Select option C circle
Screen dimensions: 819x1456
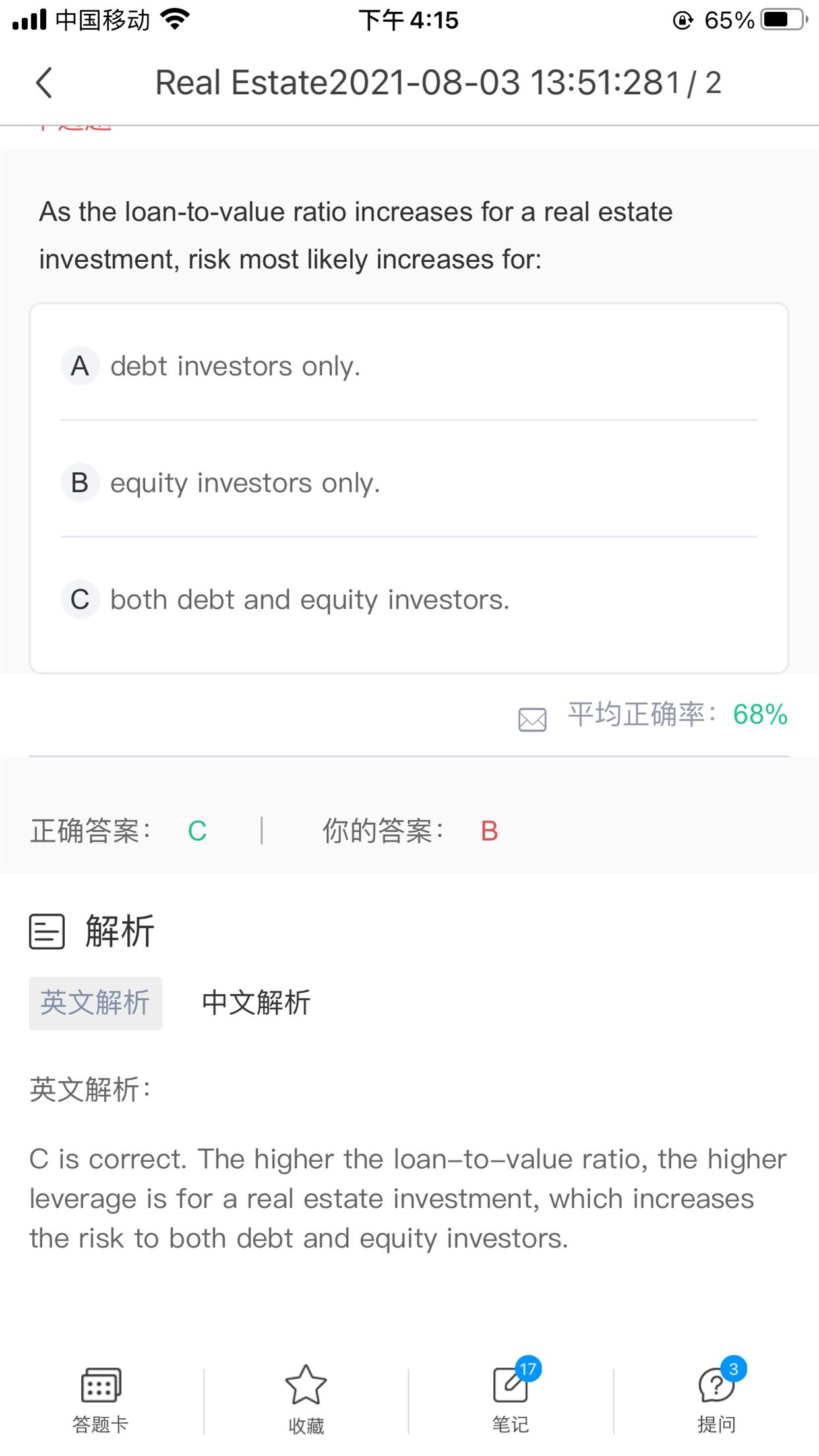[80, 599]
